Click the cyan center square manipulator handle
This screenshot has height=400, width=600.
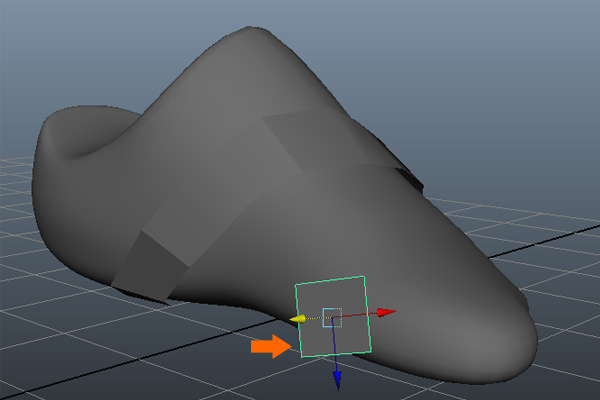tap(332, 317)
